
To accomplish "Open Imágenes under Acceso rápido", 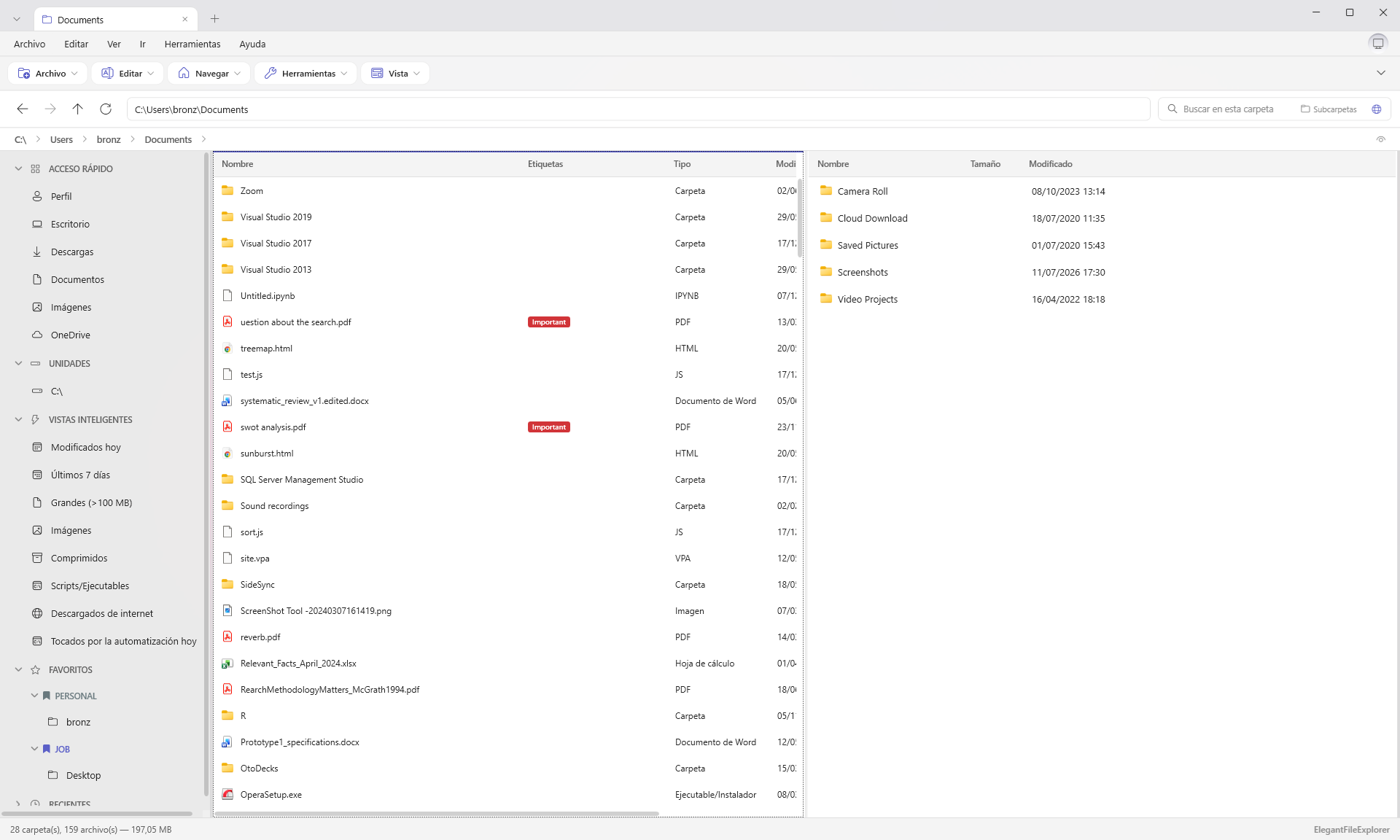I will [71, 307].
